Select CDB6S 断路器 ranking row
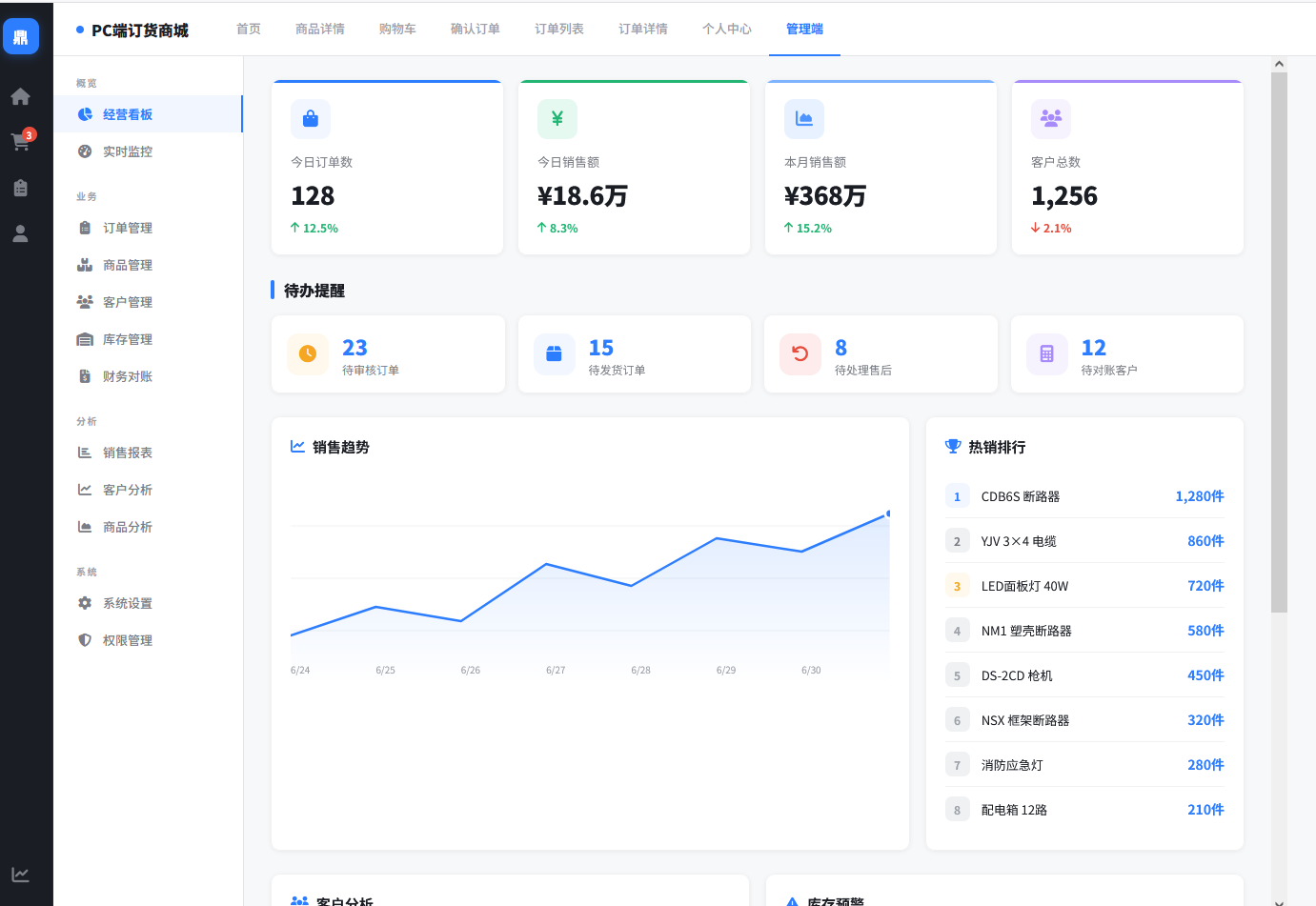The width and height of the screenshot is (1316, 906). 1084,496
